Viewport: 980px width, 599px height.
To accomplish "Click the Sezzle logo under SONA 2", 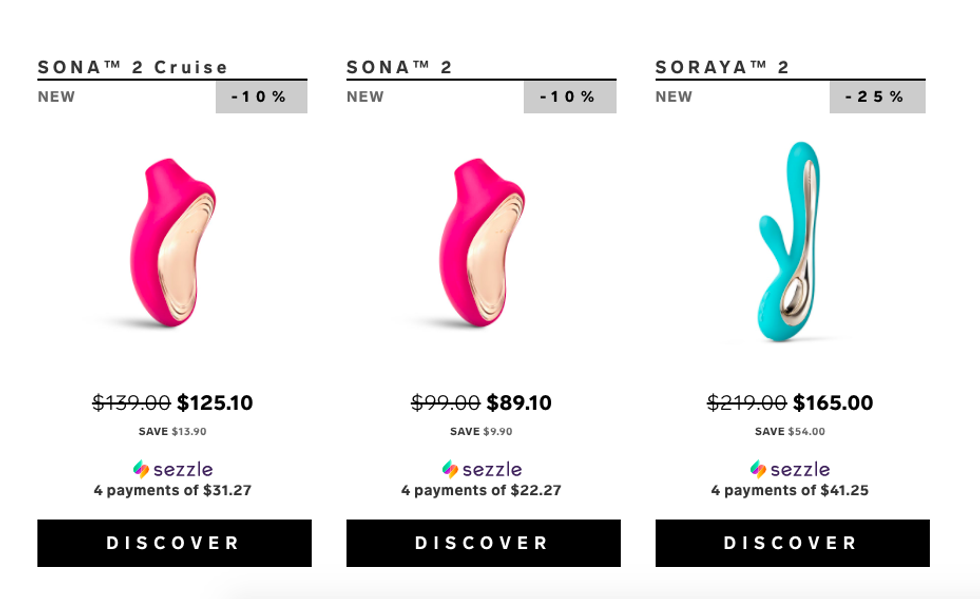I will click(481, 469).
